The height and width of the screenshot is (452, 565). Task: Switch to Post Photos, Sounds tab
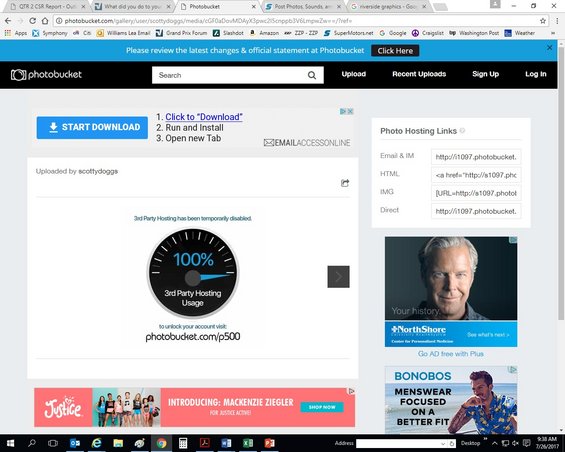click(x=303, y=6)
